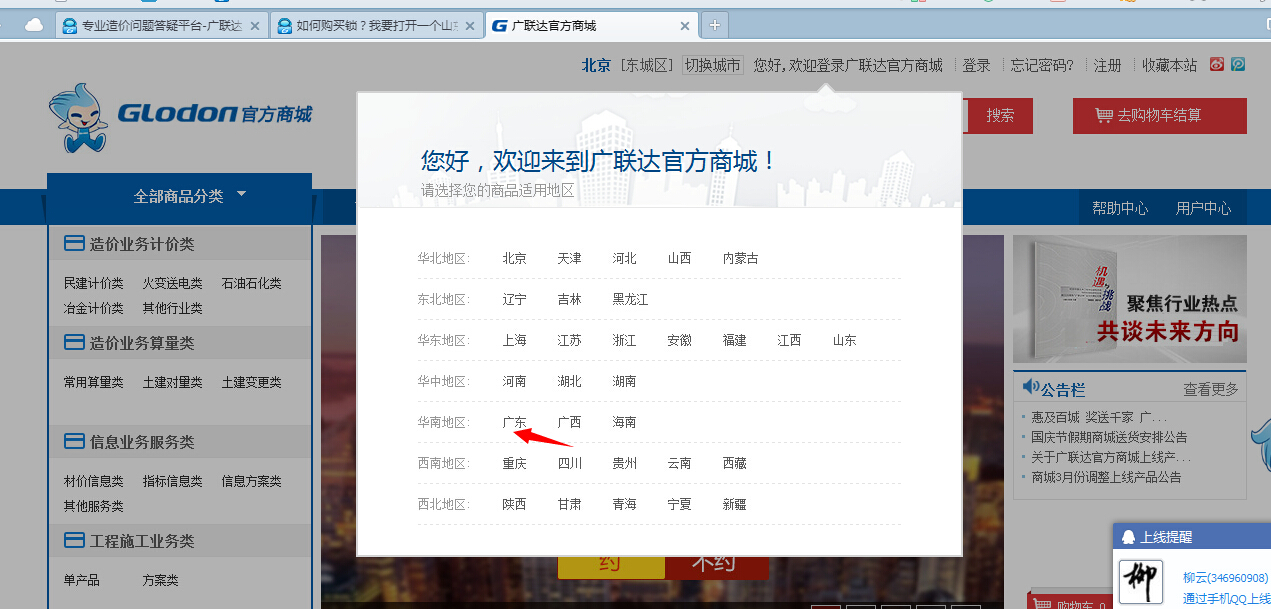Expand 全部商品分类 dropdown arrow
The image size is (1271, 609).
[241, 195]
